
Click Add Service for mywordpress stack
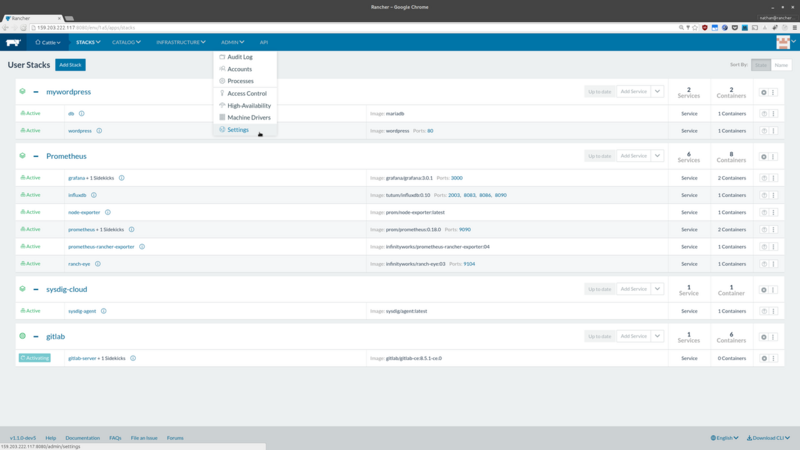click(x=633, y=91)
